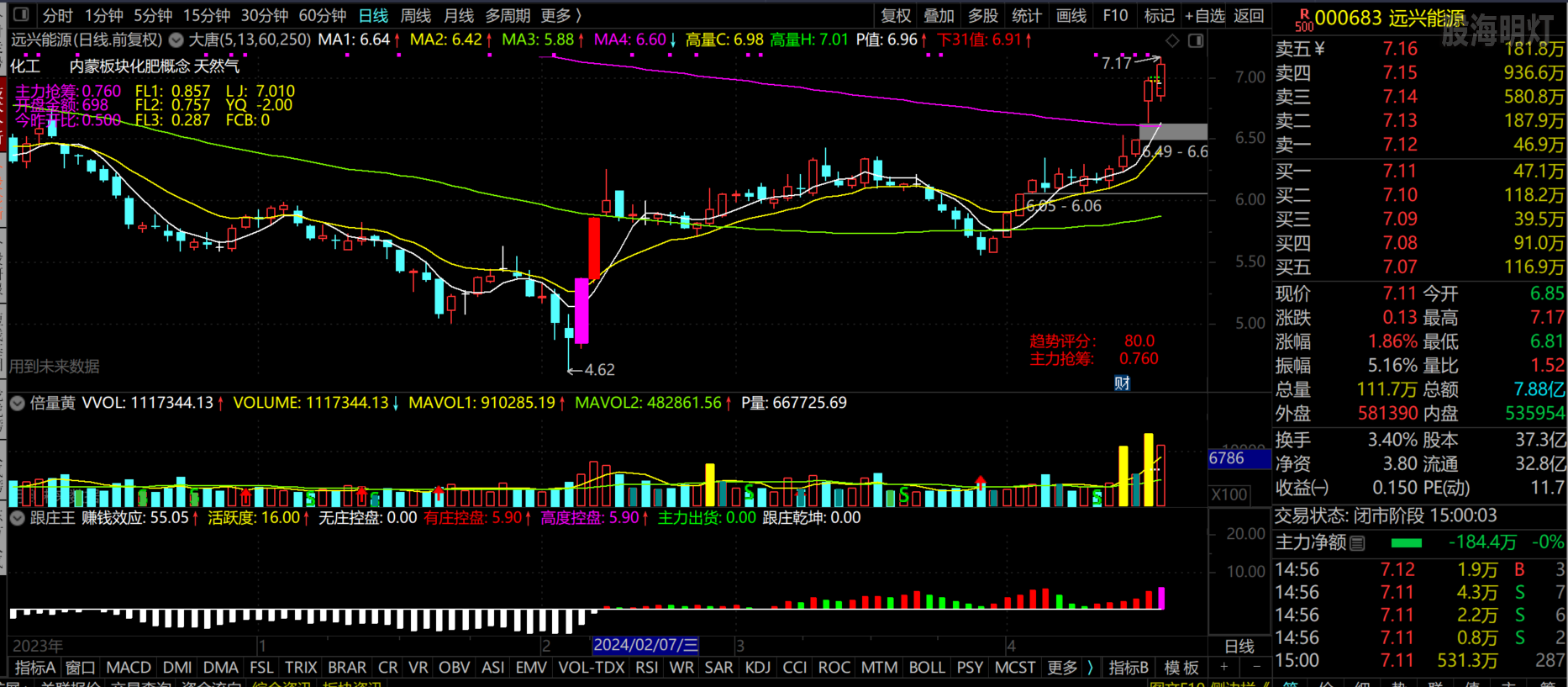
Task: Click the detail icon next to 主力净额
Action: (x=1357, y=543)
